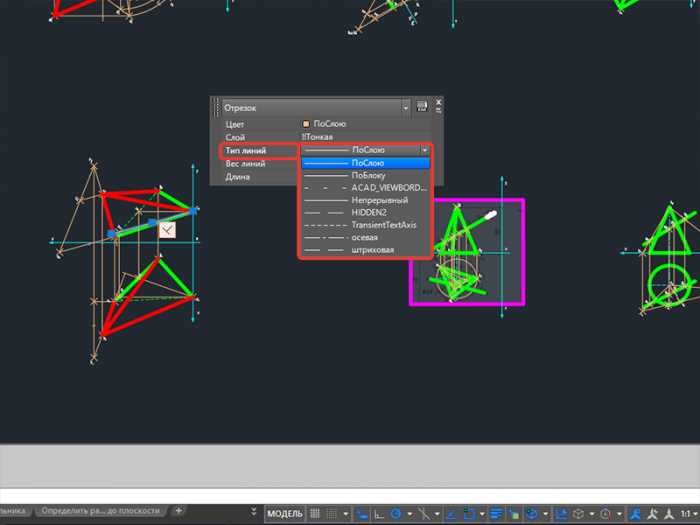The height and width of the screenshot is (525, 700).
Task: Switch to Определить ра... до плоскости tab
Action: pos(100,511)
